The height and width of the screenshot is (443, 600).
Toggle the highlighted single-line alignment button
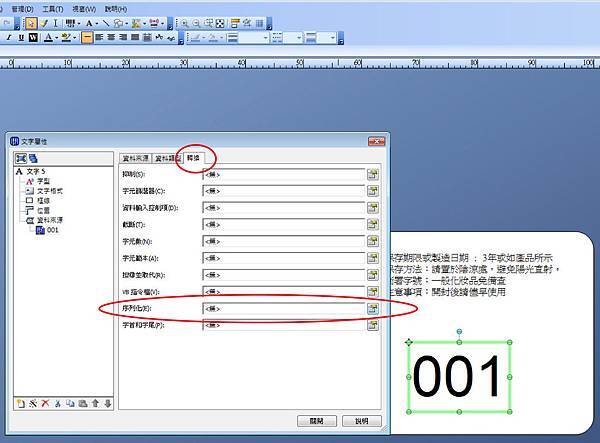point(87,37)
